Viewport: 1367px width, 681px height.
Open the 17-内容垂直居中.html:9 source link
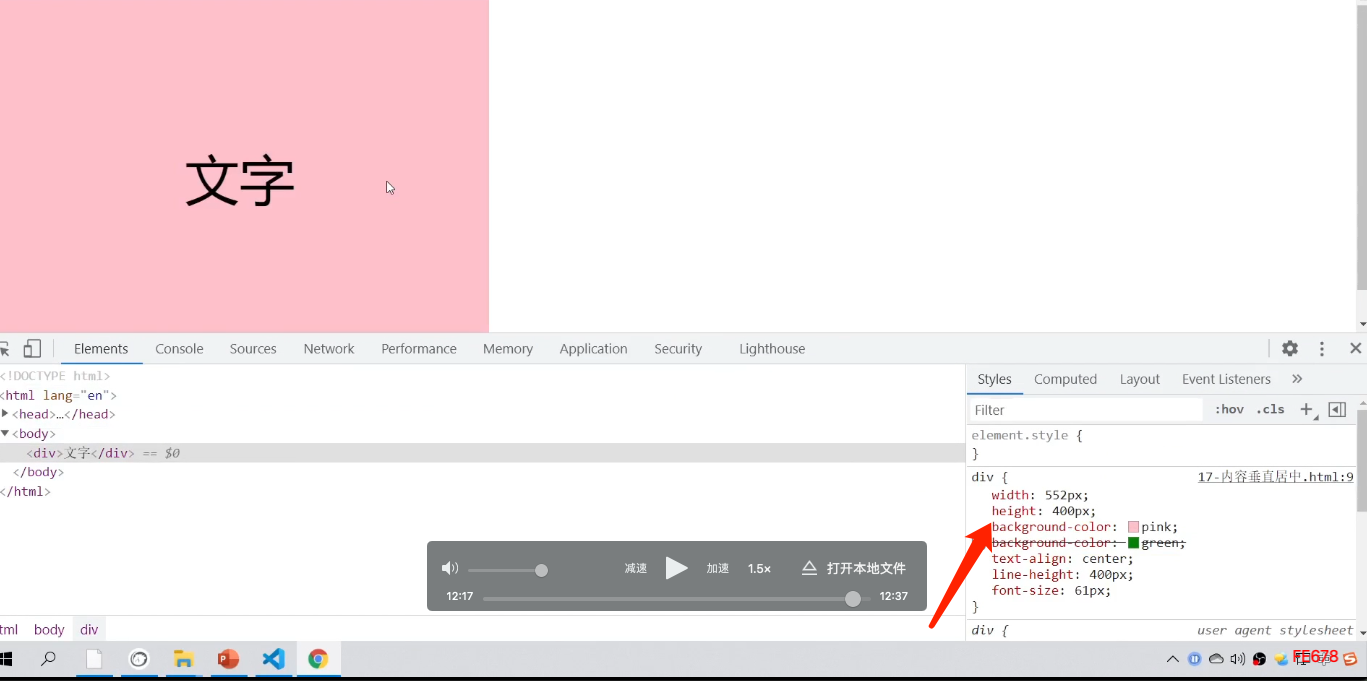pyautogui.click(x=1275, y=477)
